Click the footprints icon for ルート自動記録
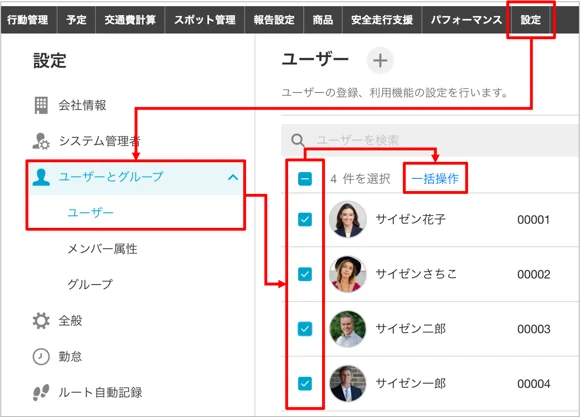Screen dimensions: 580x417 pyautogui.click(x=41, y=392)
